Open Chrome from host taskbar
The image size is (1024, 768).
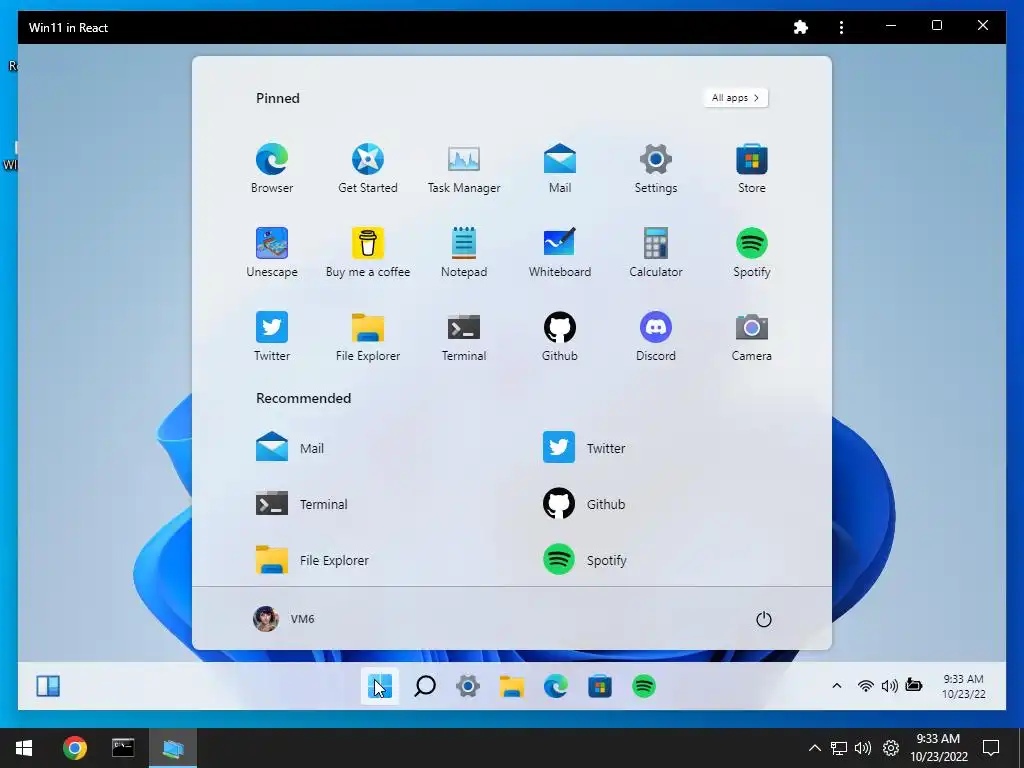(x=74, y=748)
